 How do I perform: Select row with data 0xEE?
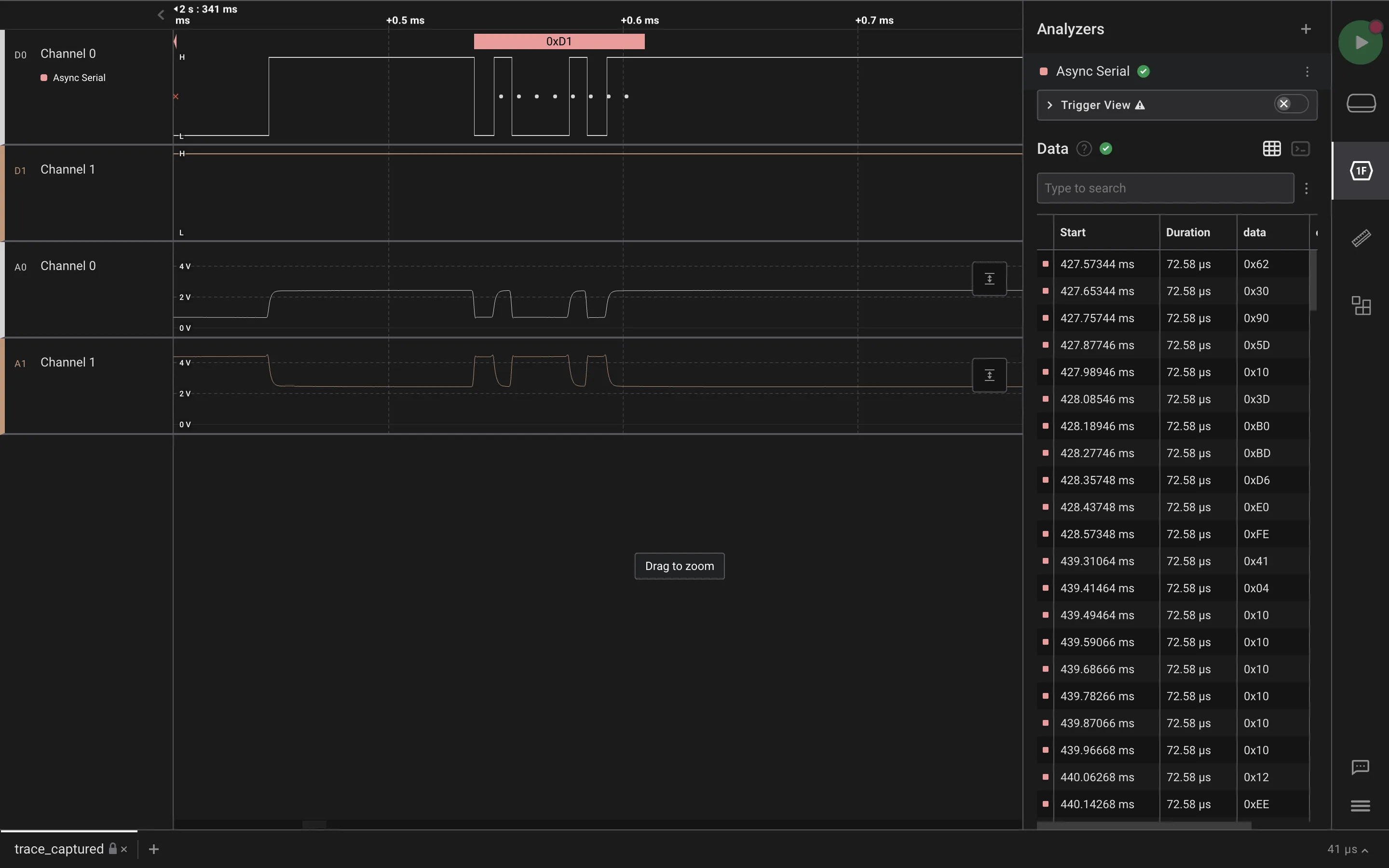pyautogui.click(x=1172, y=804)
